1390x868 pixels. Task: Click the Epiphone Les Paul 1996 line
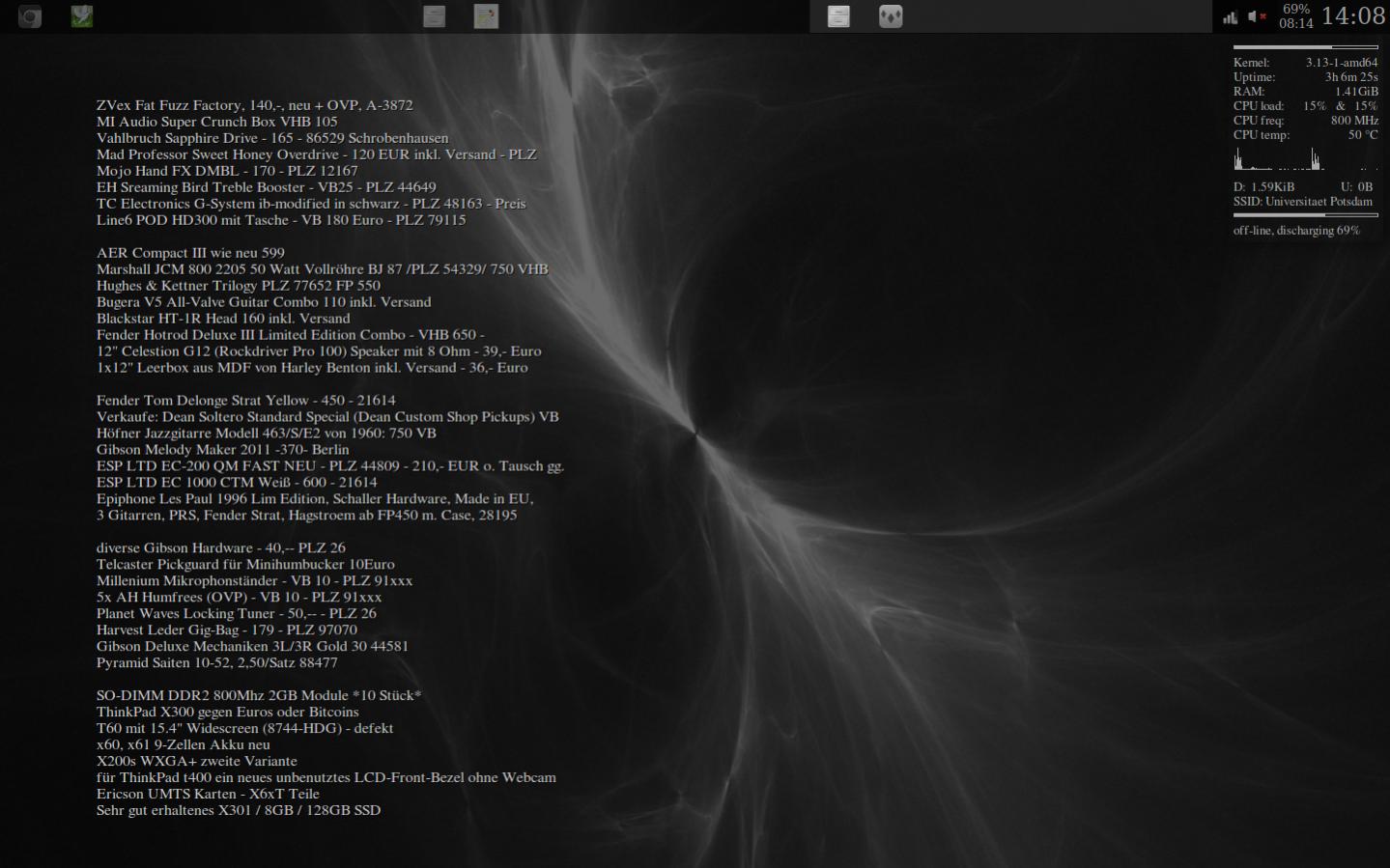[x=315, y=499]
